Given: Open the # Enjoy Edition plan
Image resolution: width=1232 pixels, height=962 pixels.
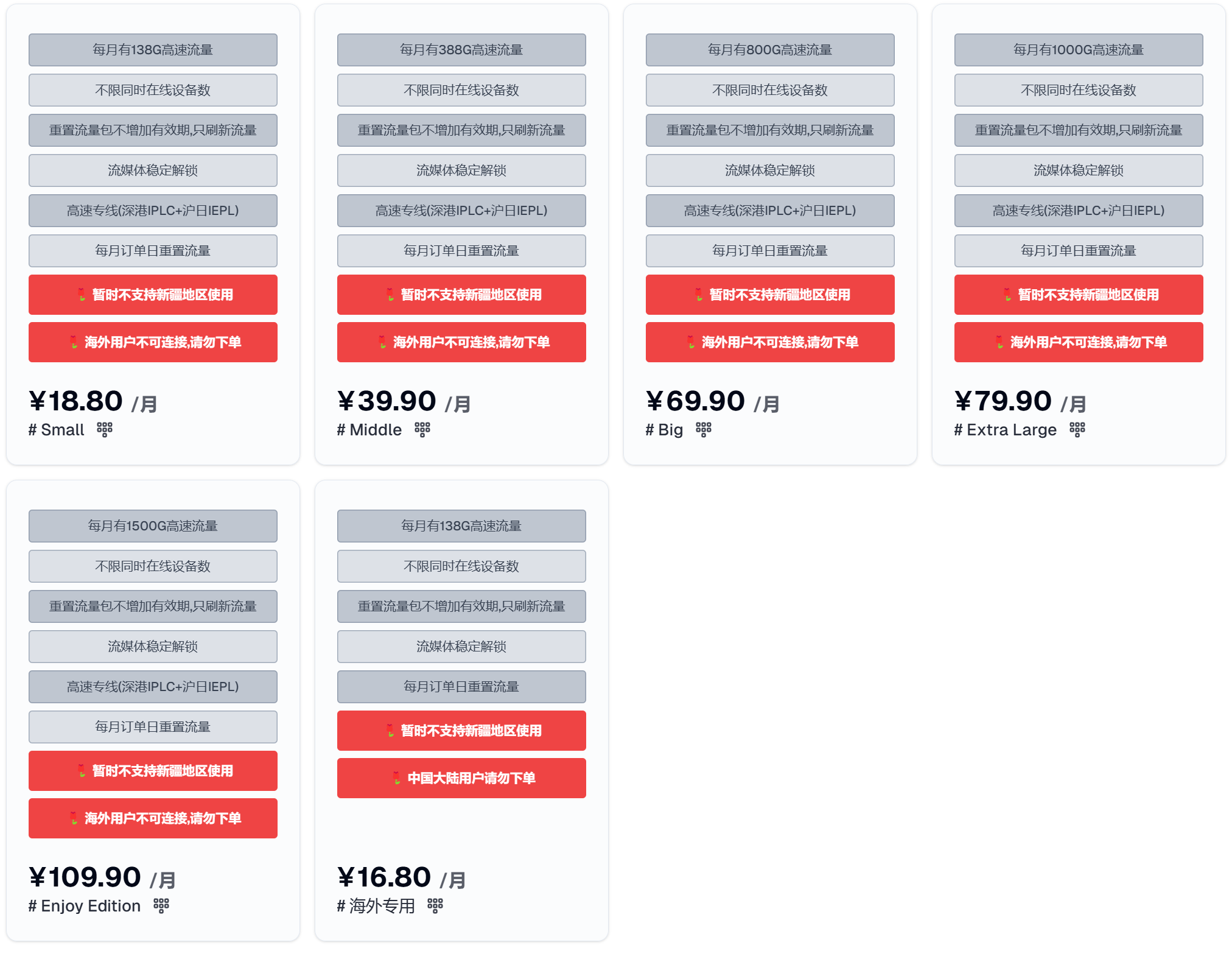Looking at the screenshot, I should pyautogui.click(x=85, y=906).
